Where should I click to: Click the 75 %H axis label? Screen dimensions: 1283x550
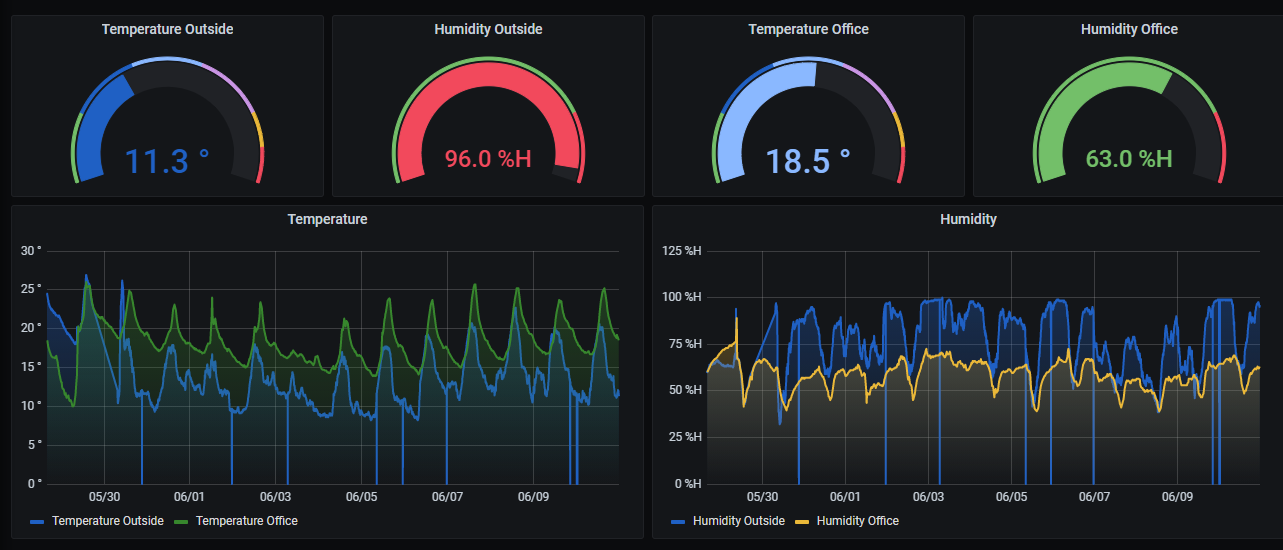tap(685, 344)
